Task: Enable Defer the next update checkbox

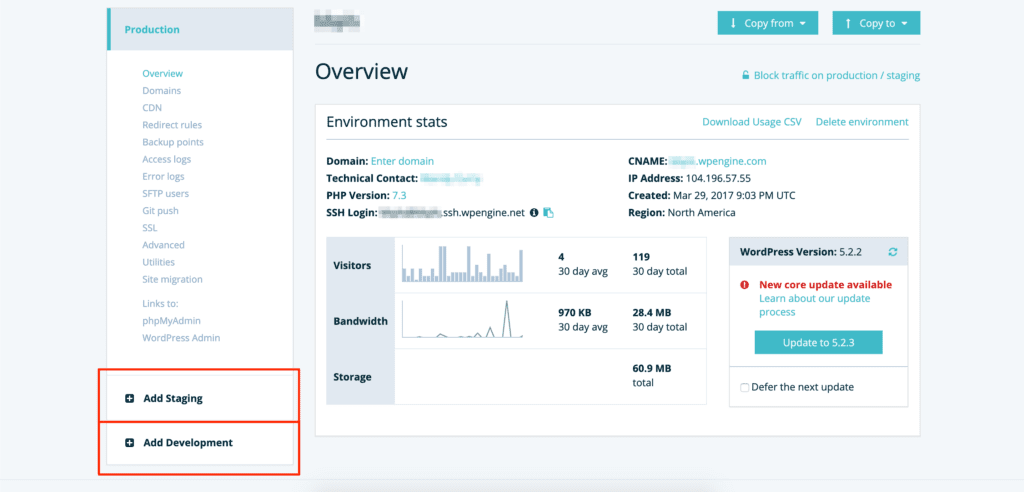Action: point(744,387)
